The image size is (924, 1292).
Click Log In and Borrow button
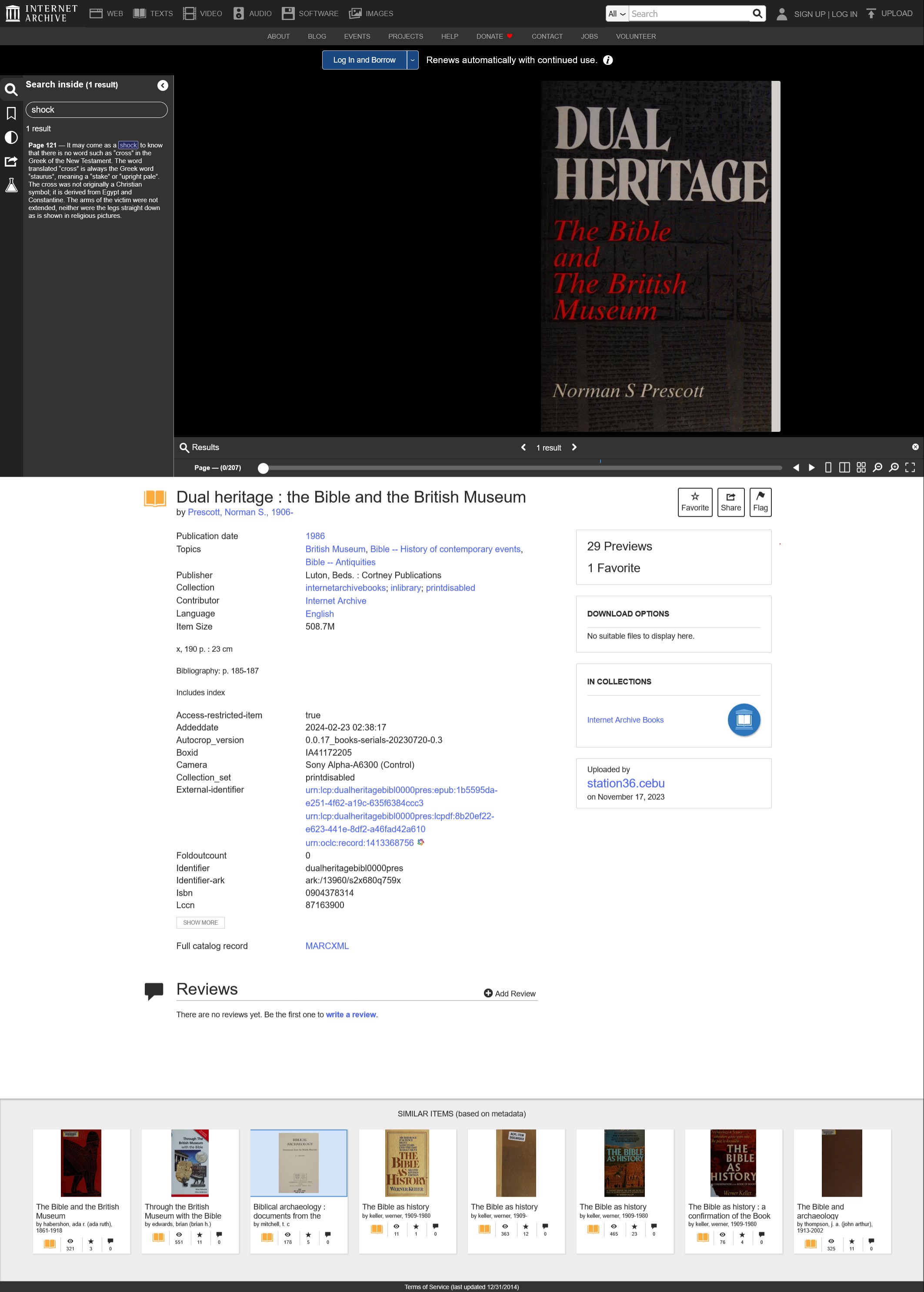click(x=364, y=60)
